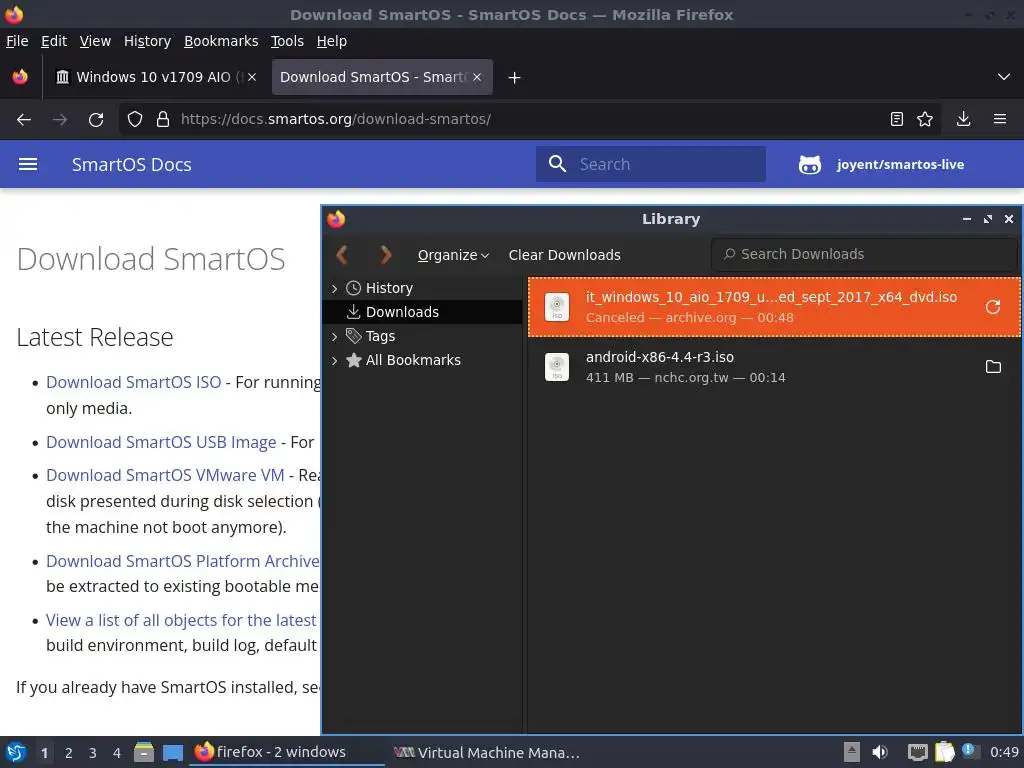
Task: Click the Windows 10 ISO file icon
Action: [x=557, y=307]
